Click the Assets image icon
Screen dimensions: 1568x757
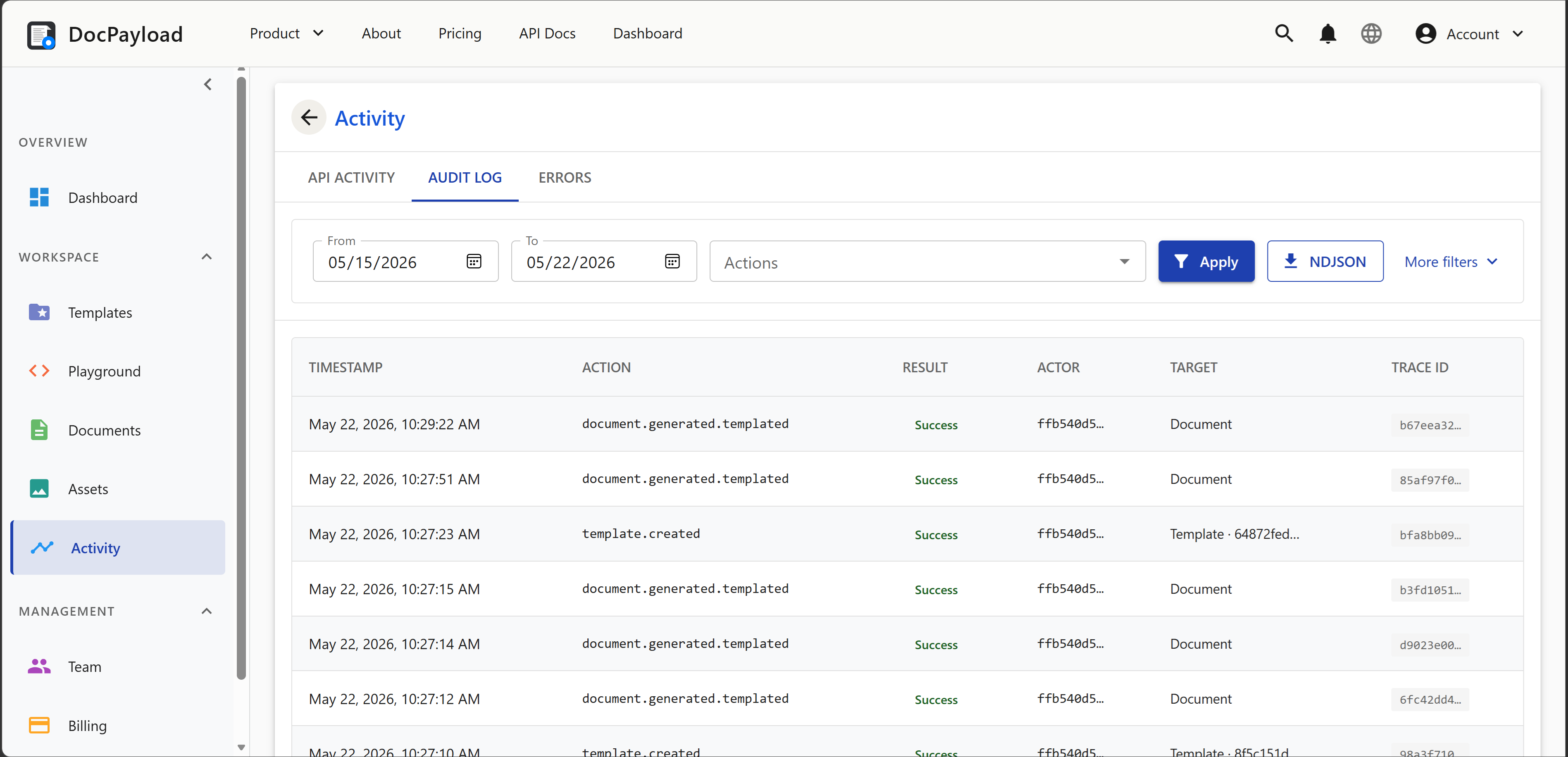click(x=40, y=488)
